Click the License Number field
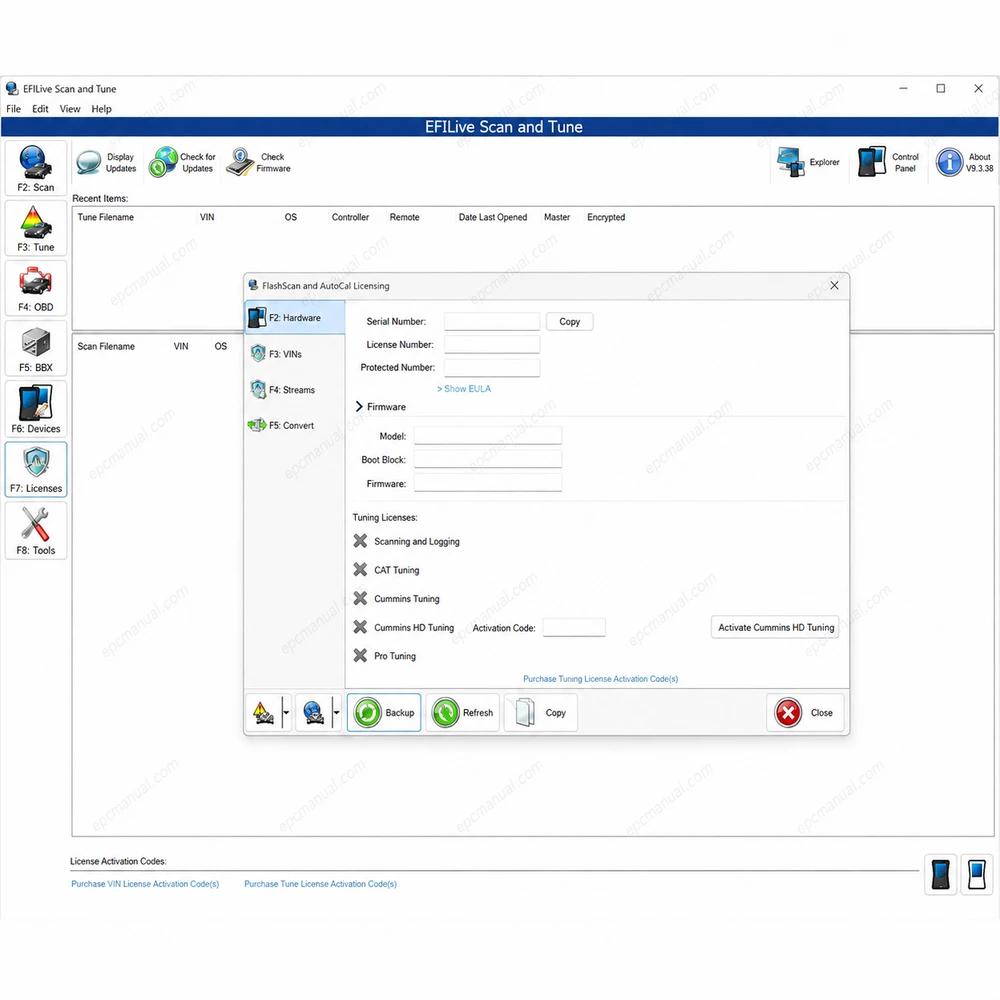 (492, 344)
